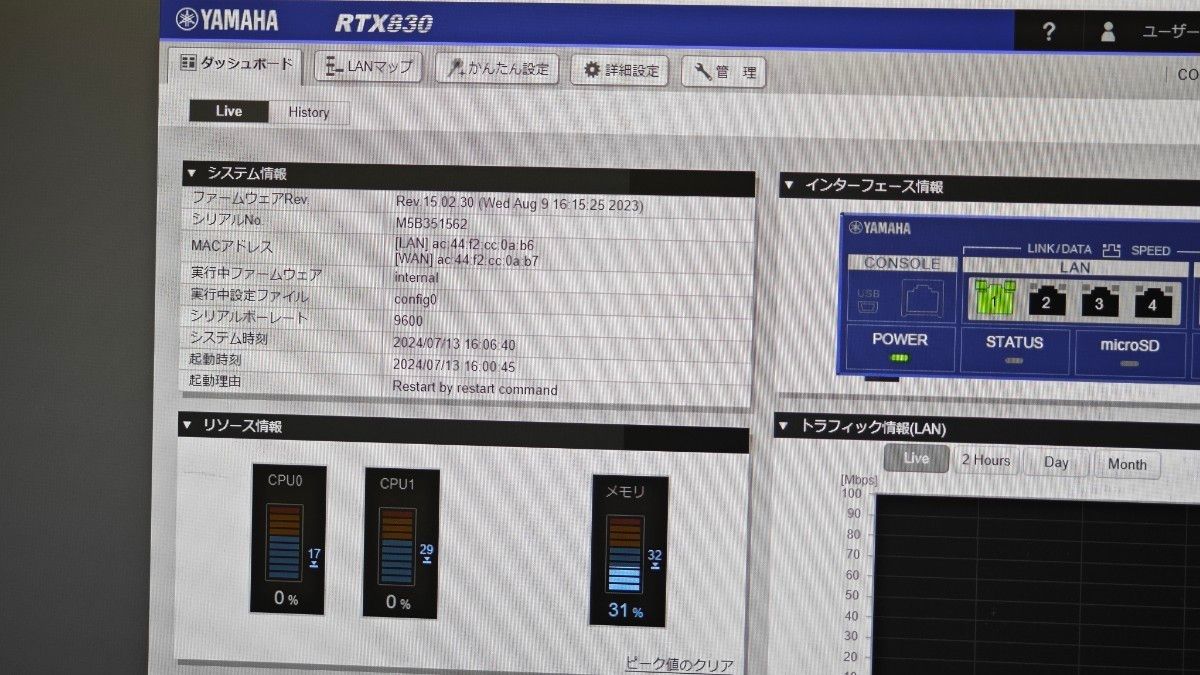The width and height of the screenshot is (1200, 675).
Task: Switch to the LANマップ tab
Action: coord(368,68)
